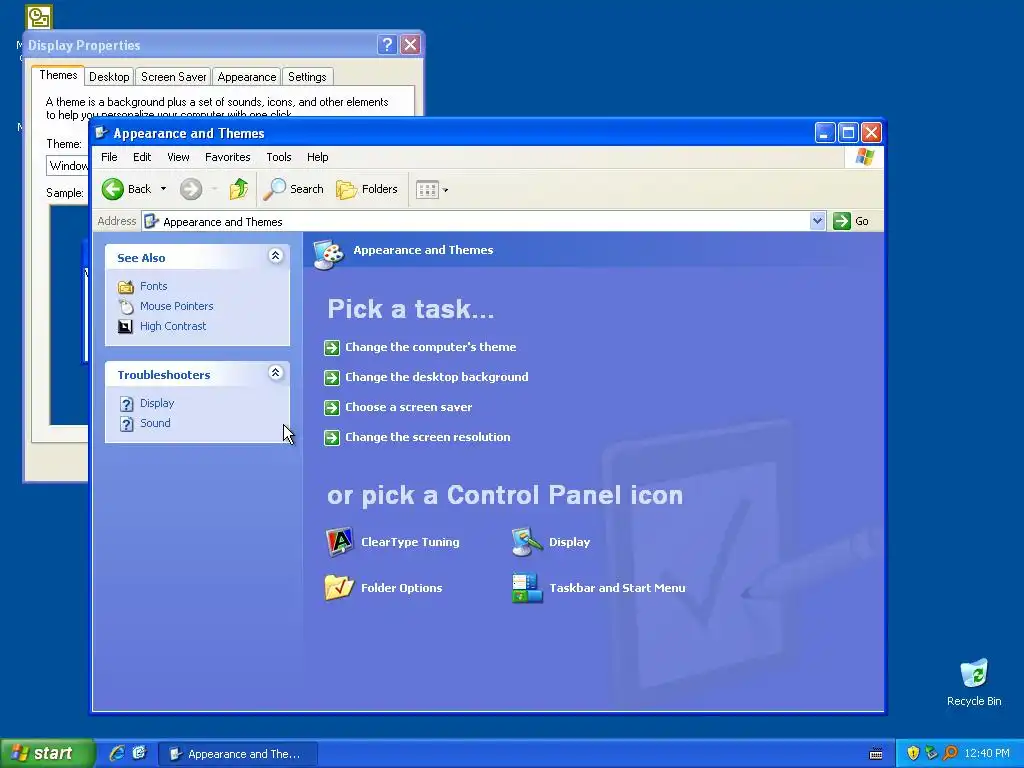The image size is (1024, 768).
Task: Open the File menu
Action: [x=109, y=157]
